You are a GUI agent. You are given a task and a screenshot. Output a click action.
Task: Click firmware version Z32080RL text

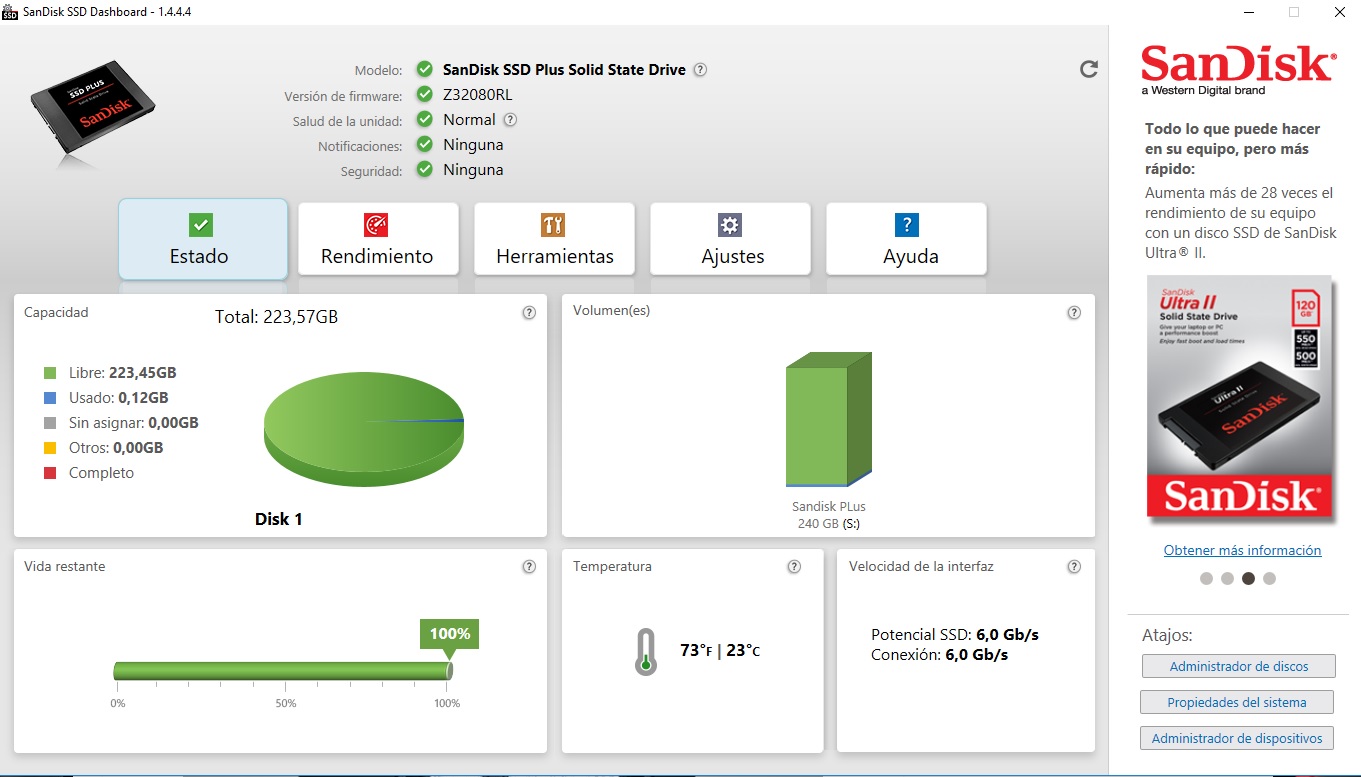coord(478,95)
